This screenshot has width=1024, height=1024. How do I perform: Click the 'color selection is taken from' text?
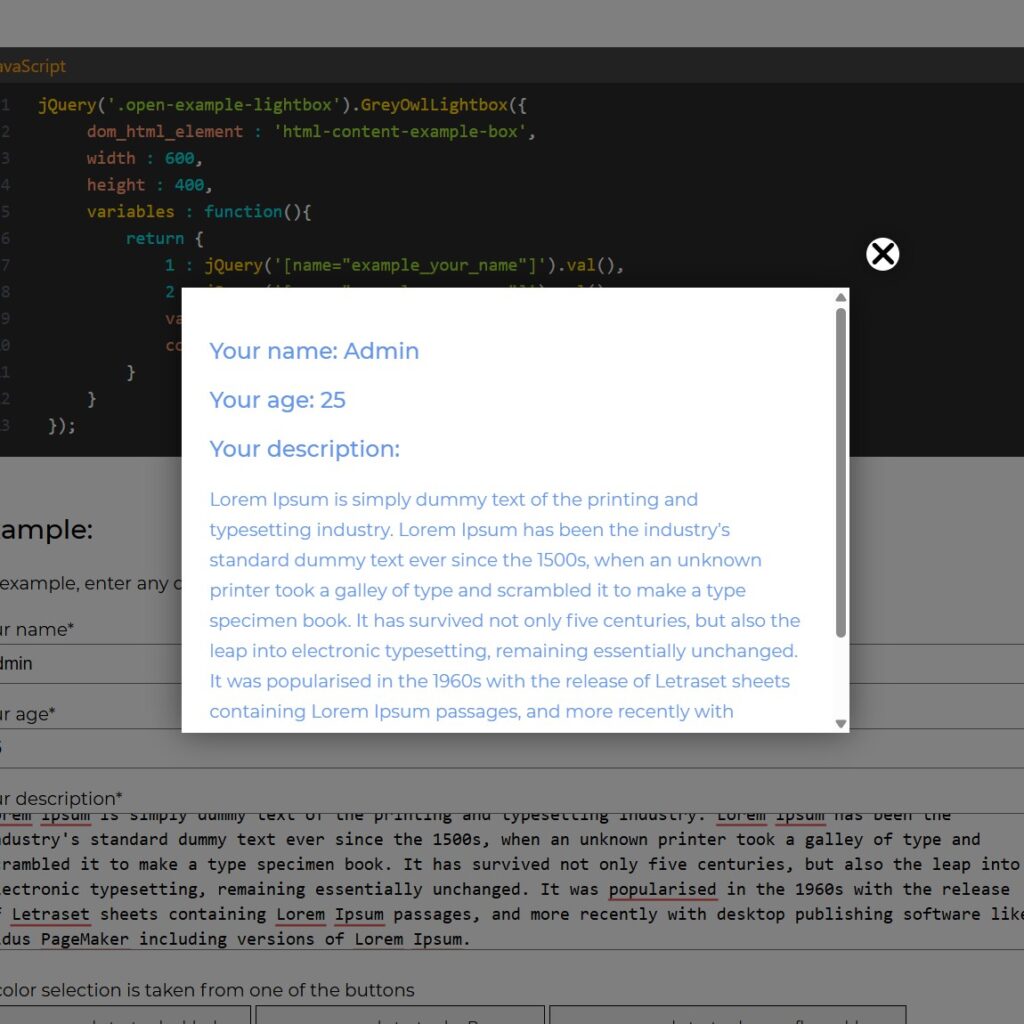click(x=206, y=990)
